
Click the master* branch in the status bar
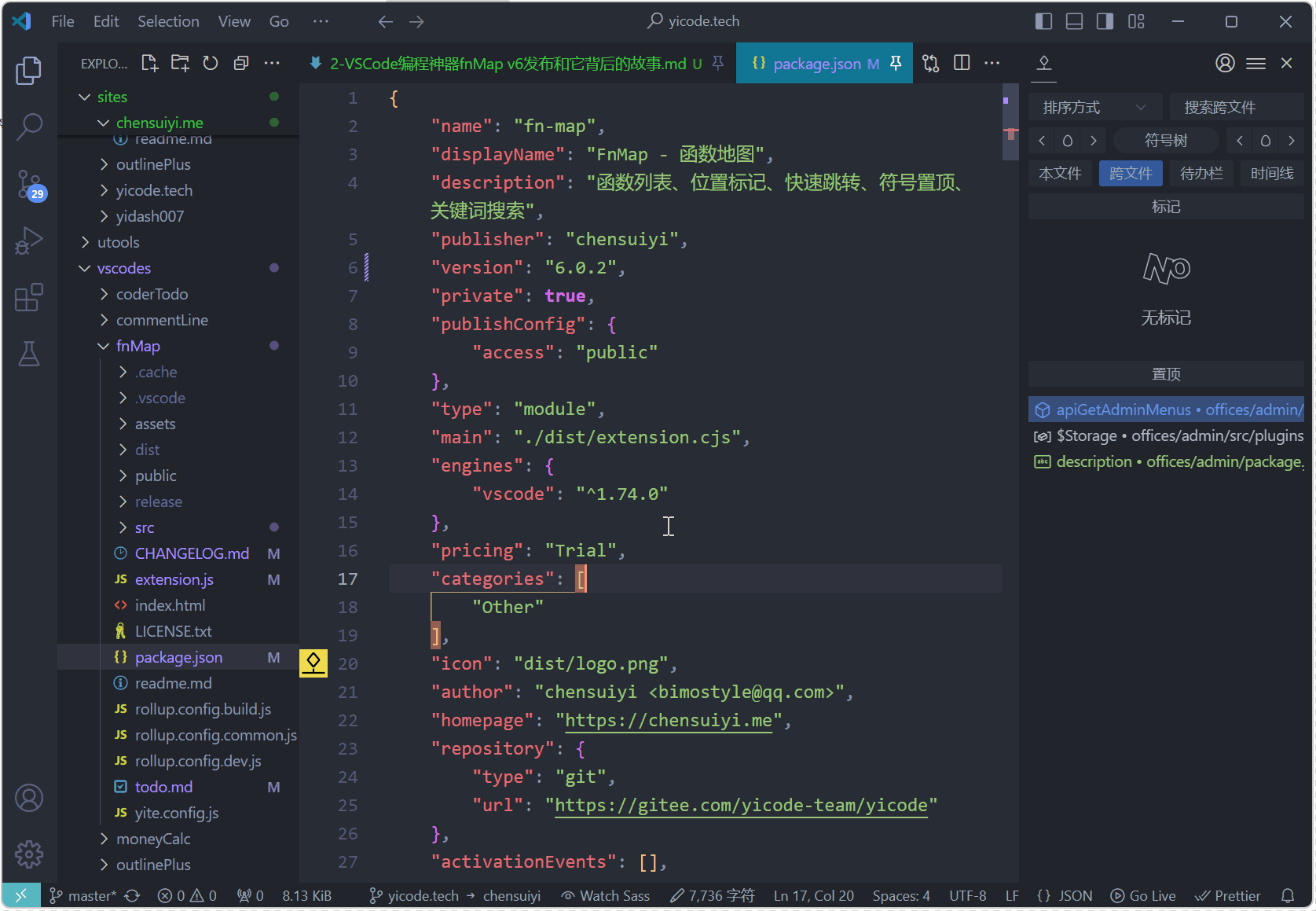(x=83, y=896)
